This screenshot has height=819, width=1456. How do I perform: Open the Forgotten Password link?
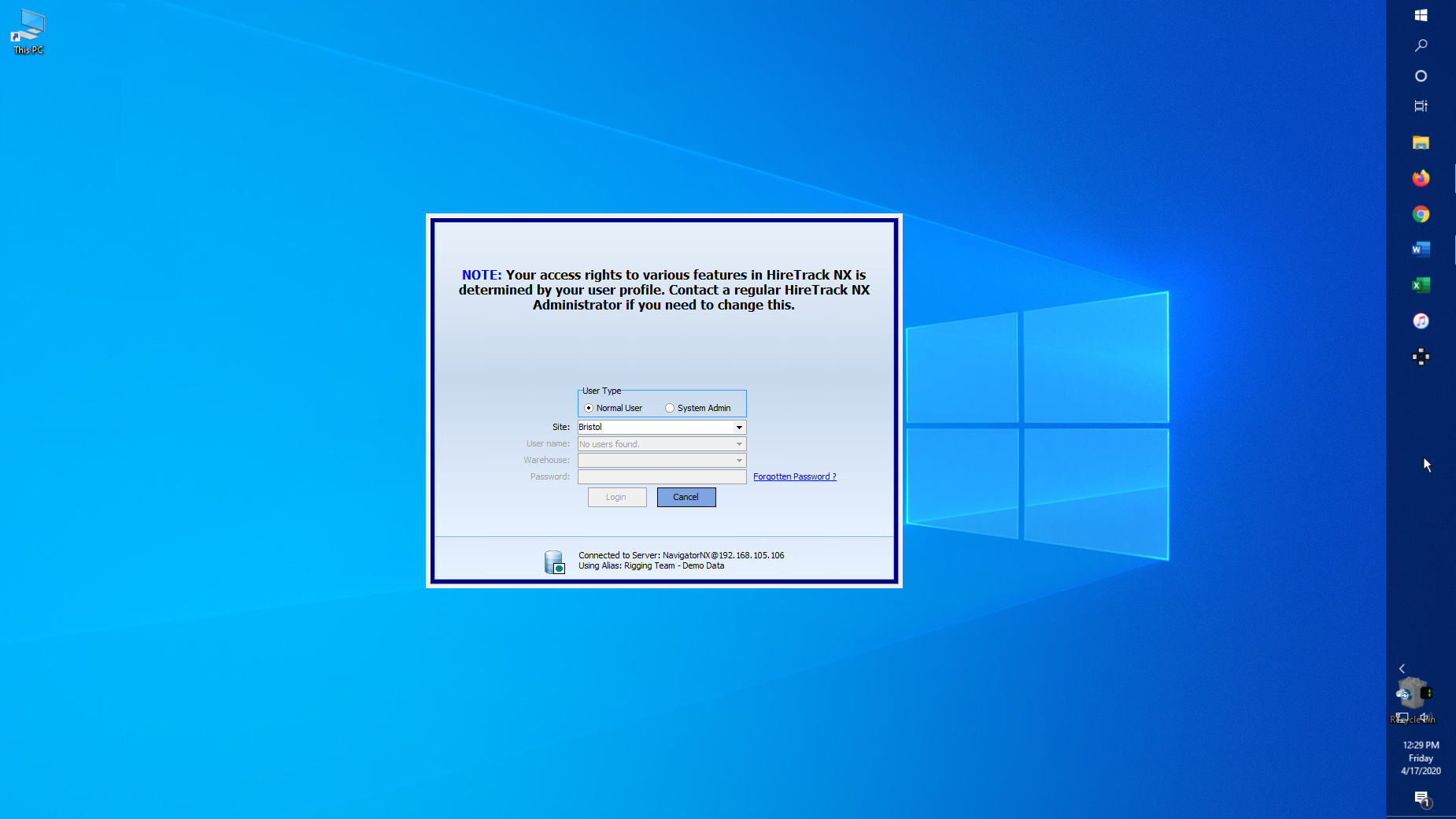tap(795, 476)
